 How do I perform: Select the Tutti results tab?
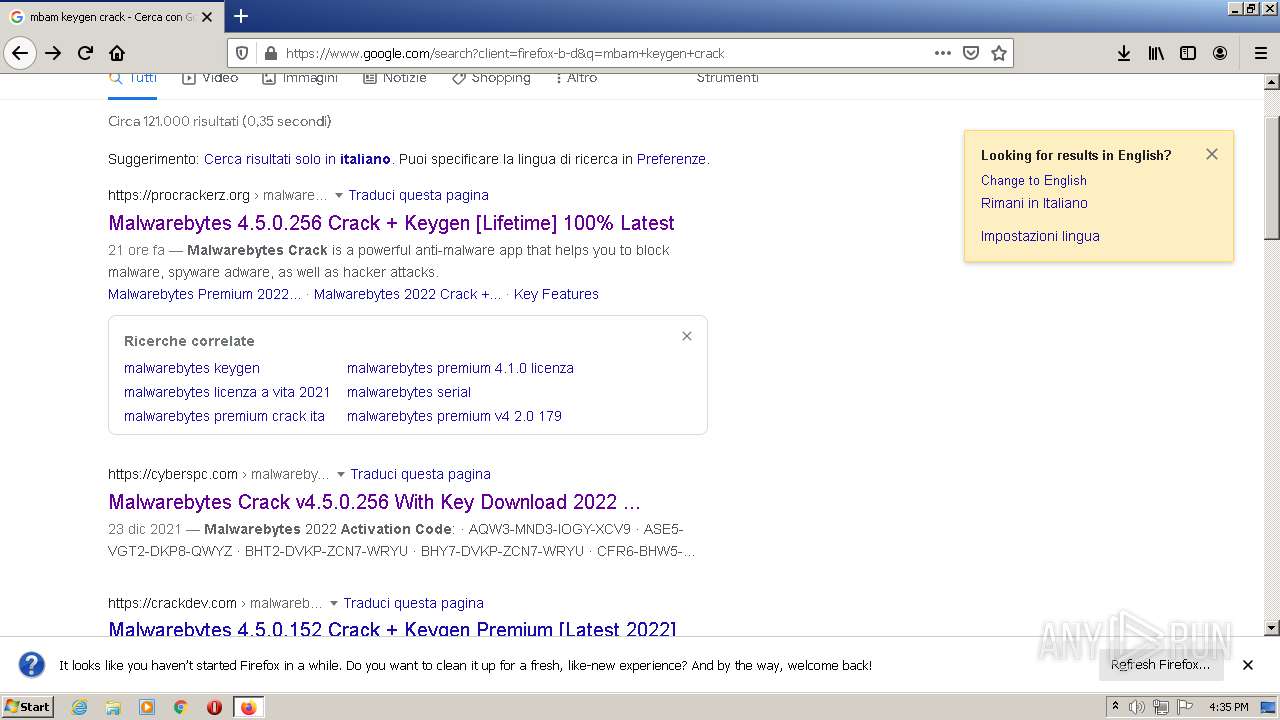point(133,78)
